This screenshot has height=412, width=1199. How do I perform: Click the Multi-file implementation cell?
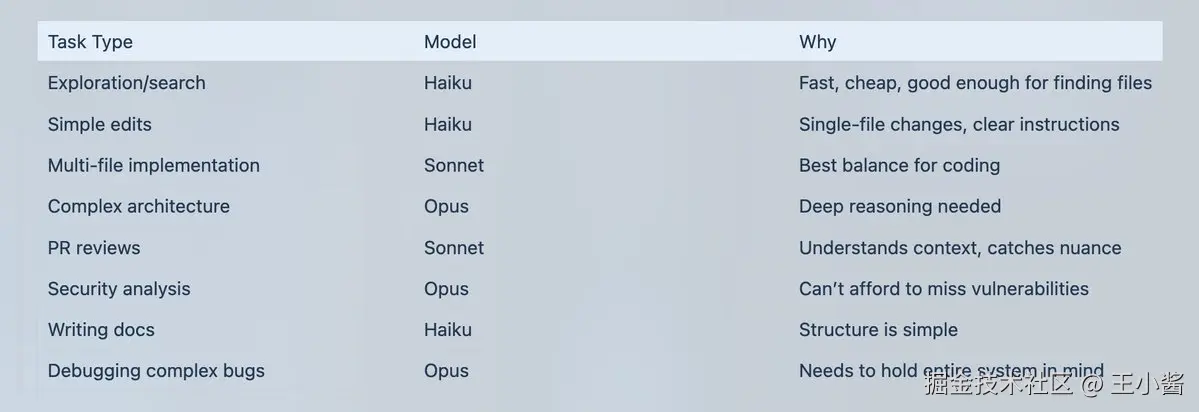(x=154, y=165)
